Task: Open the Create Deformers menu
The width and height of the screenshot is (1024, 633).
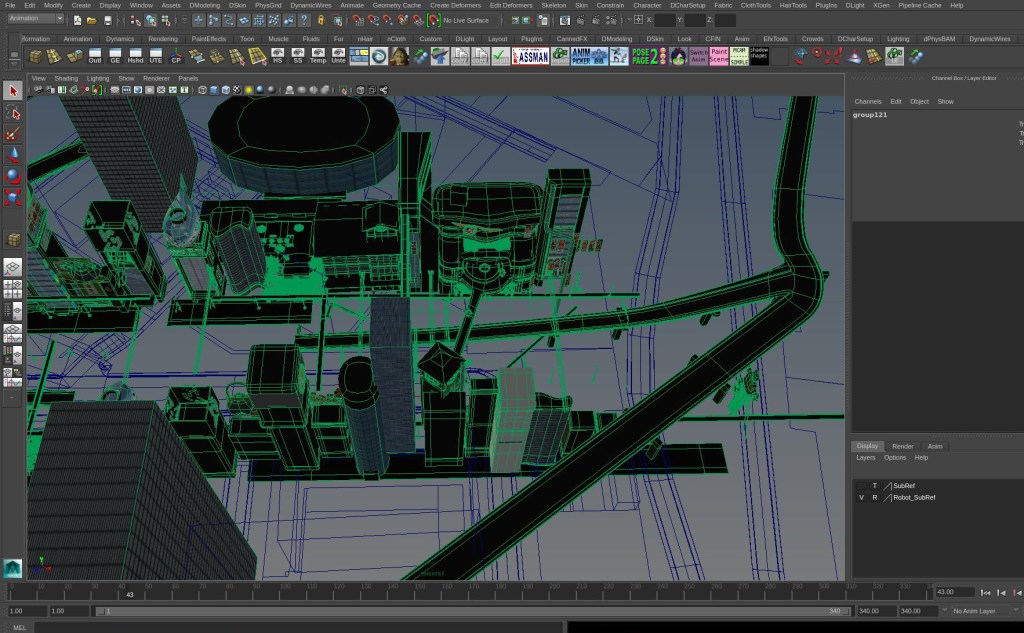Action: pos(454,5)
